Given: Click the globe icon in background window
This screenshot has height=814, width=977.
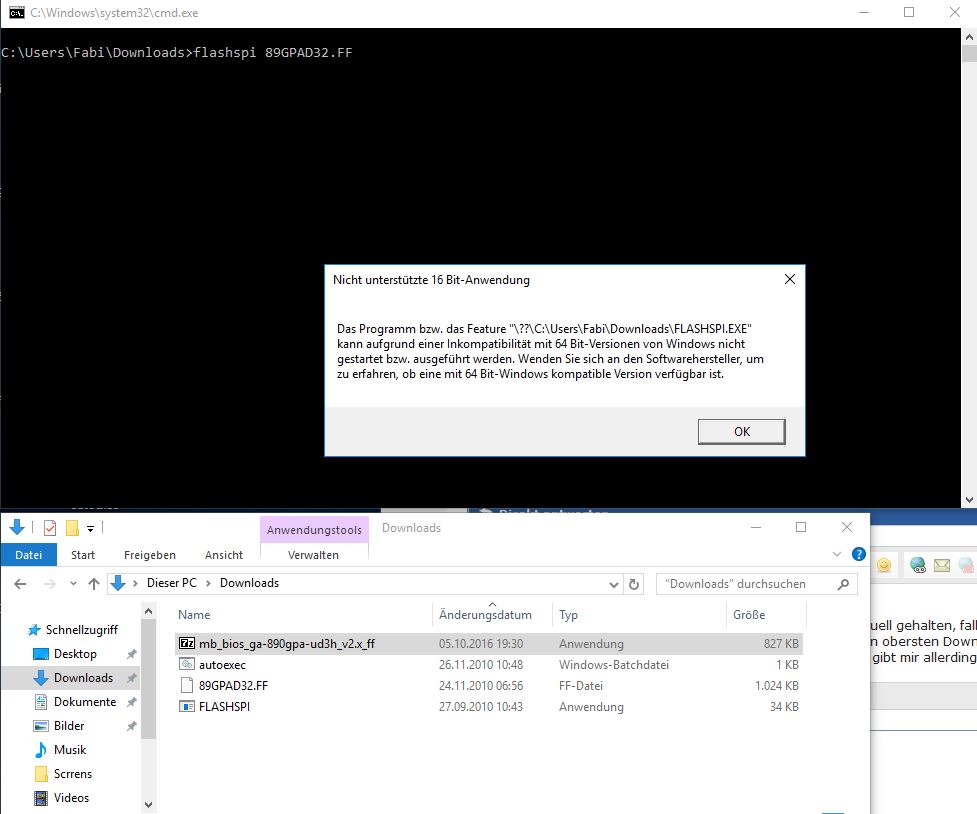Looking at the screenshot, I should coord(918,565).
